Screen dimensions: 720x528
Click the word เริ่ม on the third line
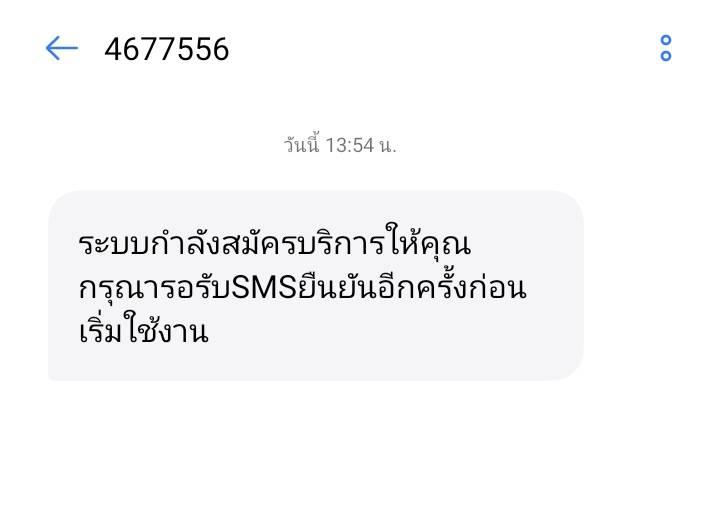[100, 329]
